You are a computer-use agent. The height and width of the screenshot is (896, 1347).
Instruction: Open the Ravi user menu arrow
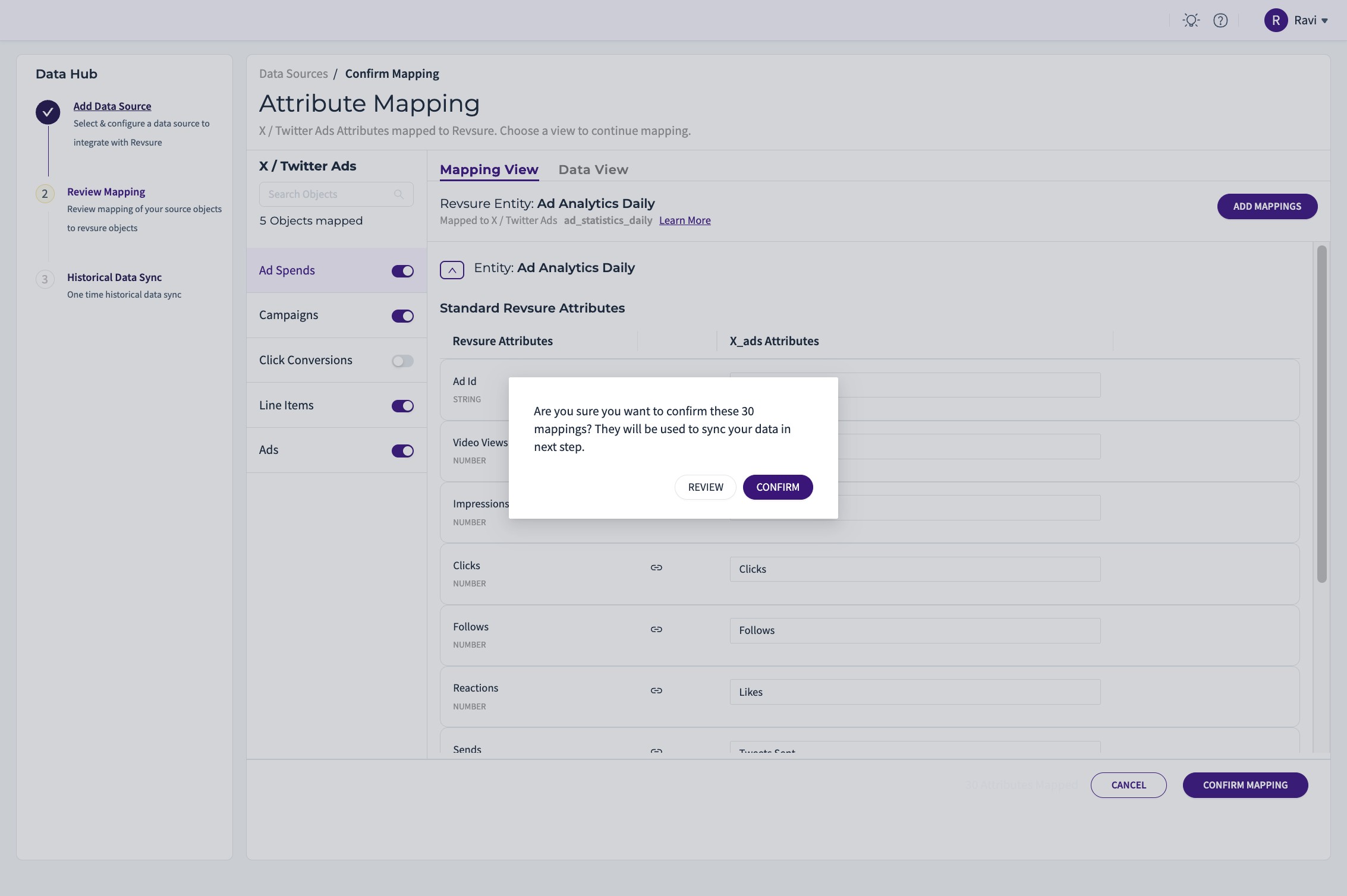[1325, 21]
